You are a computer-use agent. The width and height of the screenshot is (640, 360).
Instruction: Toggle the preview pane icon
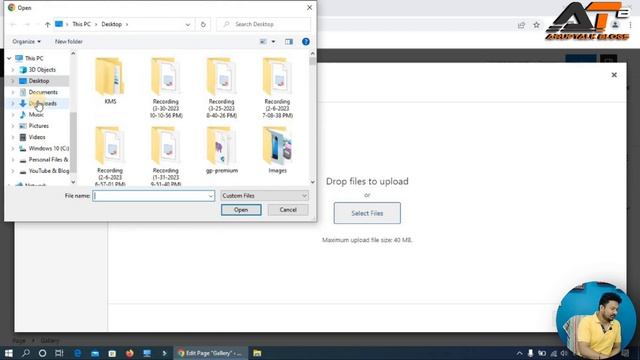(x=289, y=42)
